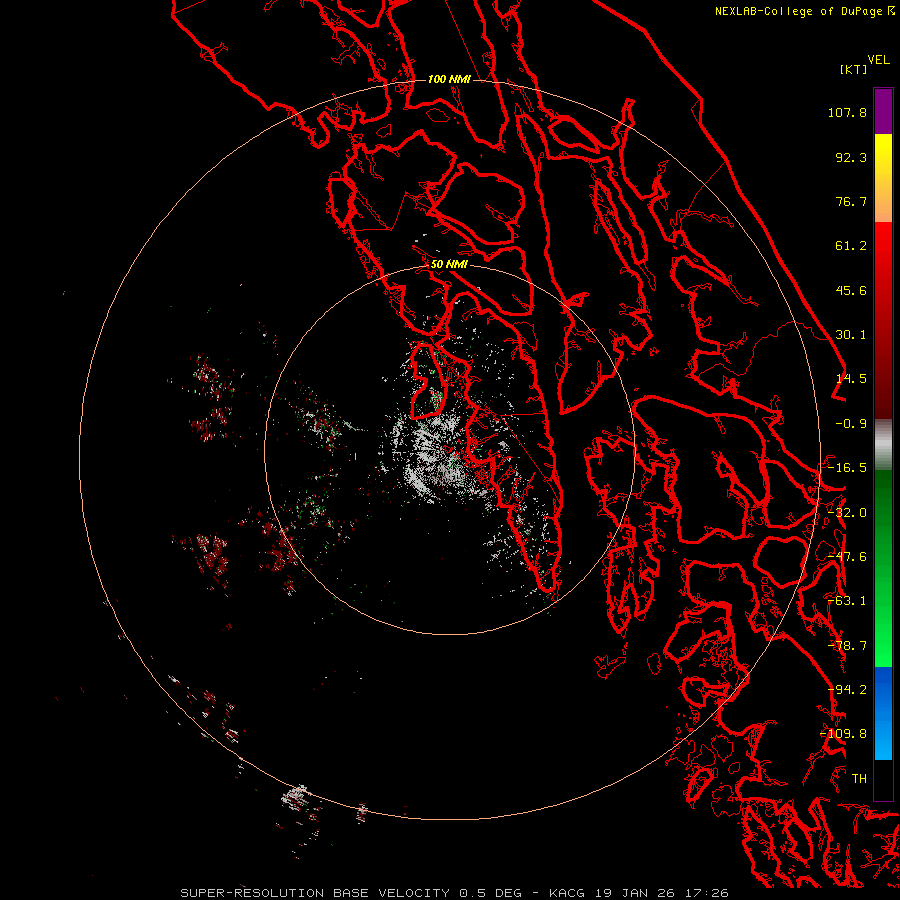Click the 92.3 legend value

point(851,157)
